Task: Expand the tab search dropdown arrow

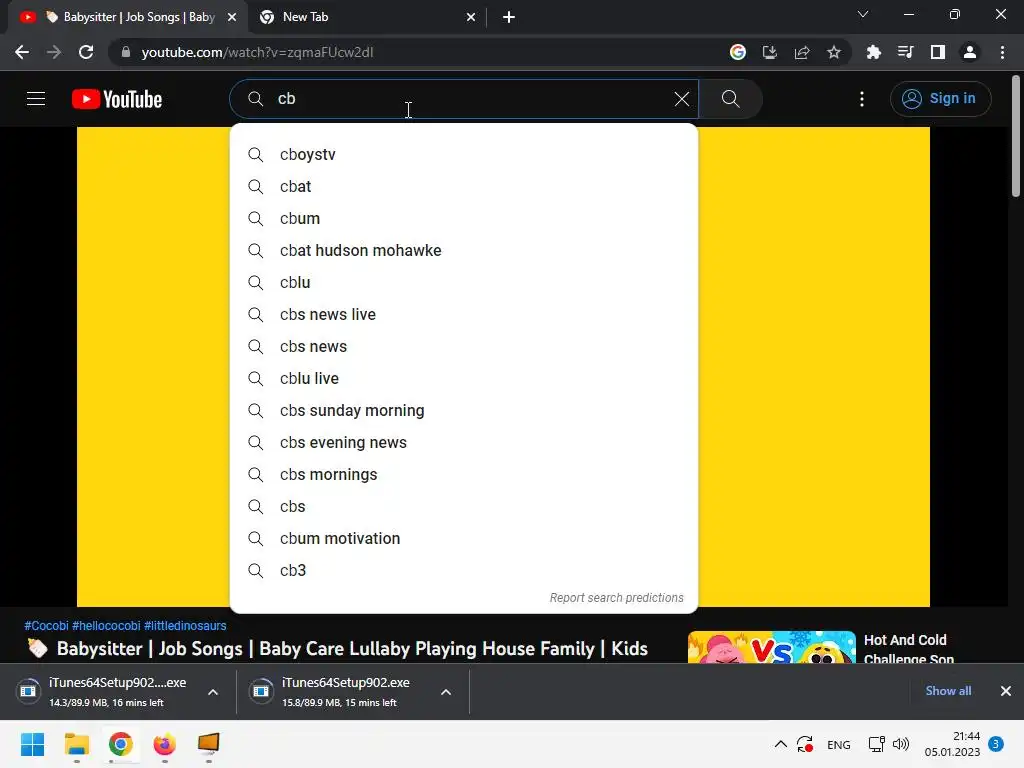Action: [863, 14]
